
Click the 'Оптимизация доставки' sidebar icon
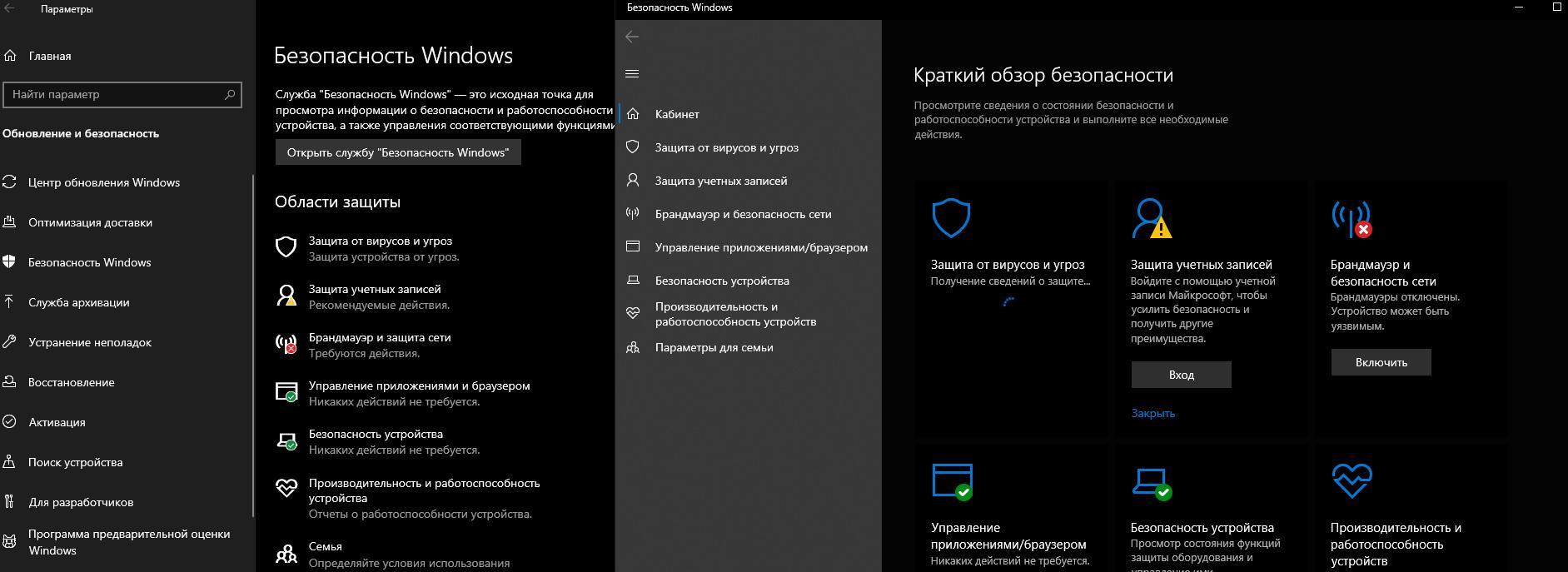pyautogui.click(x=10, y=222)
